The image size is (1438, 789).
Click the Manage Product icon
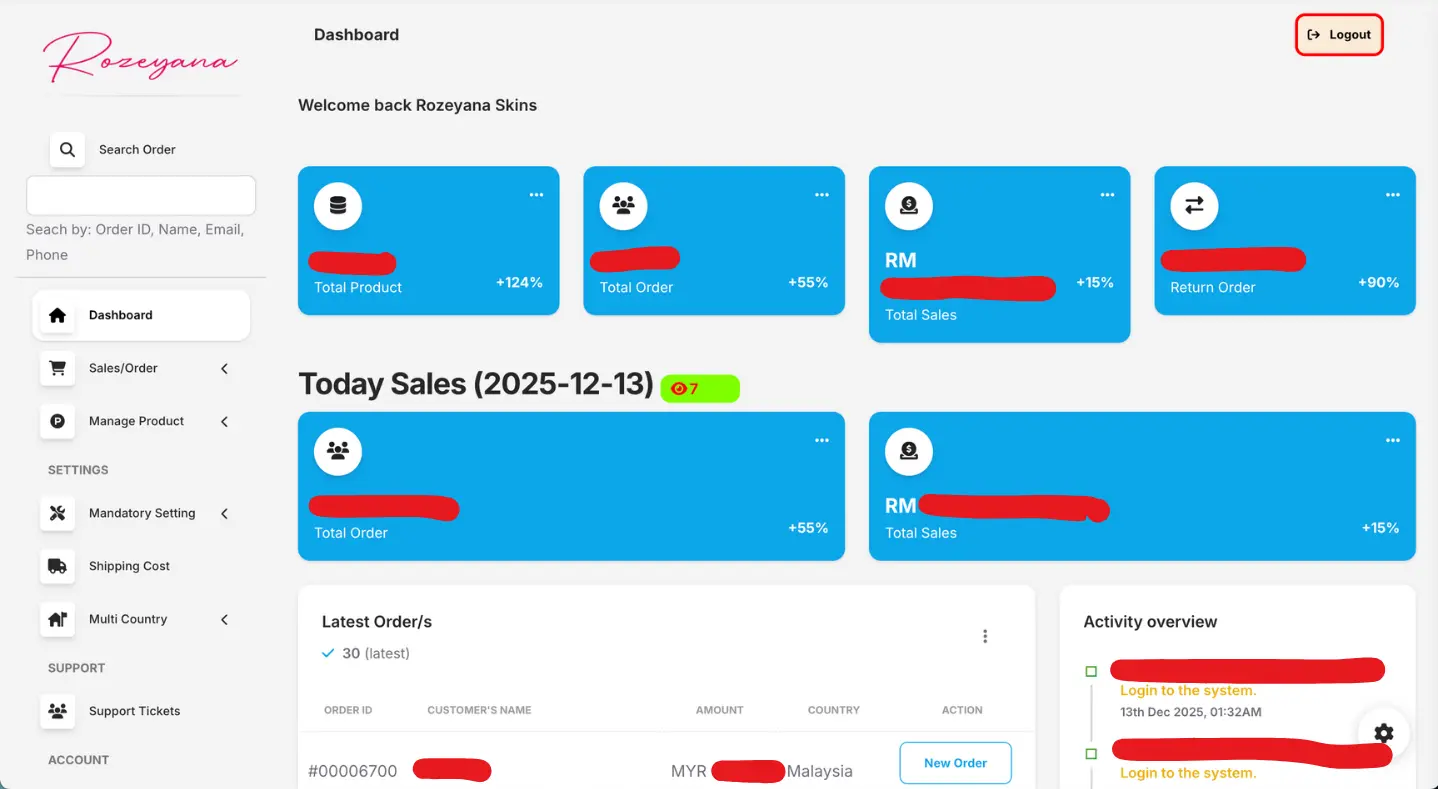click(x=58, y=421)
